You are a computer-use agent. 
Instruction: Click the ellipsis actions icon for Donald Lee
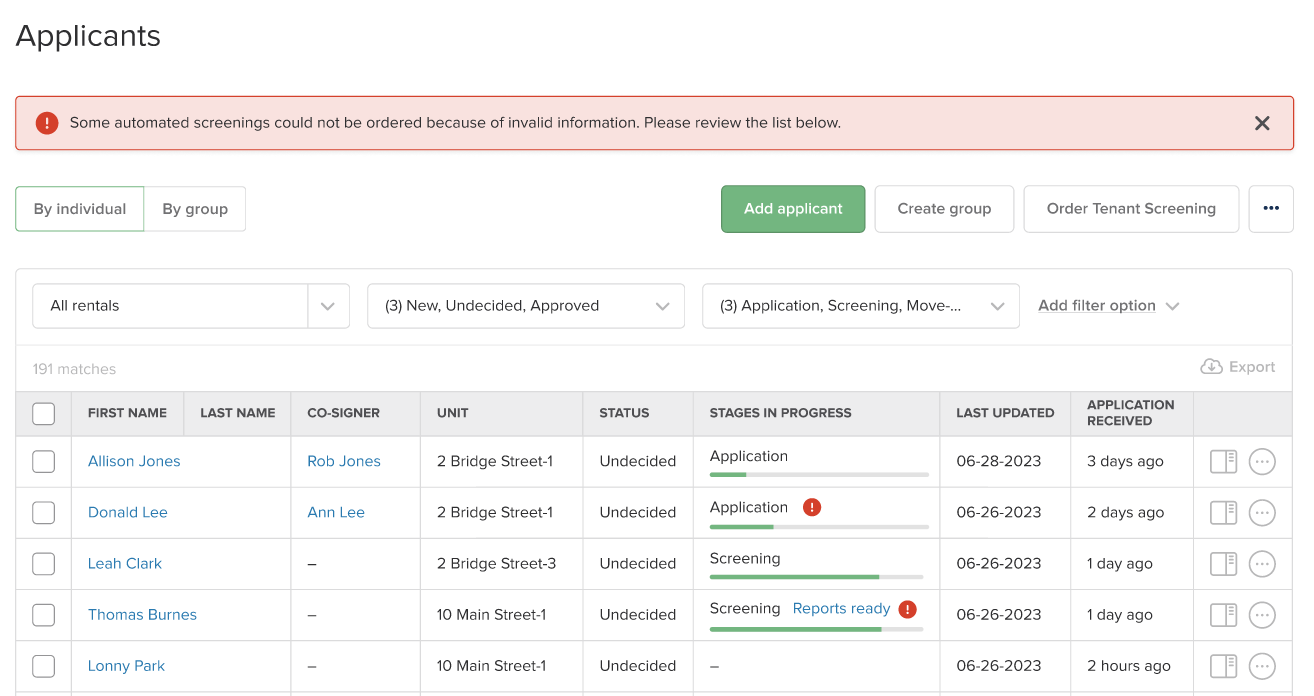point(1261,512)
